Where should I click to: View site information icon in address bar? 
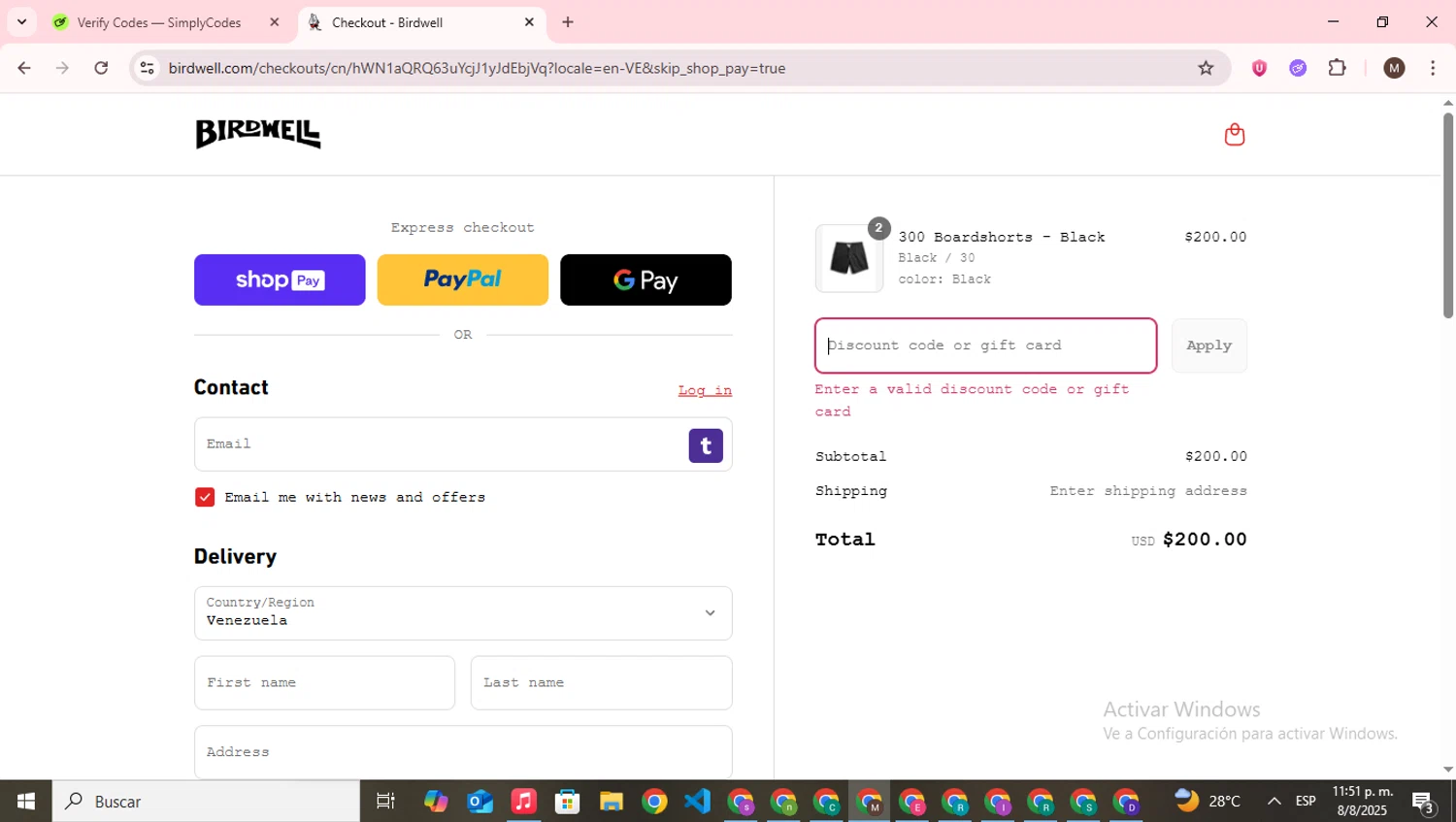148,68
